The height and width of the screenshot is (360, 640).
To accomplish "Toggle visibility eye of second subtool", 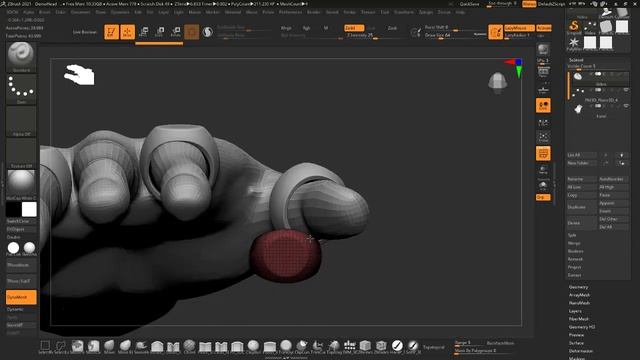I will point(626,90).
